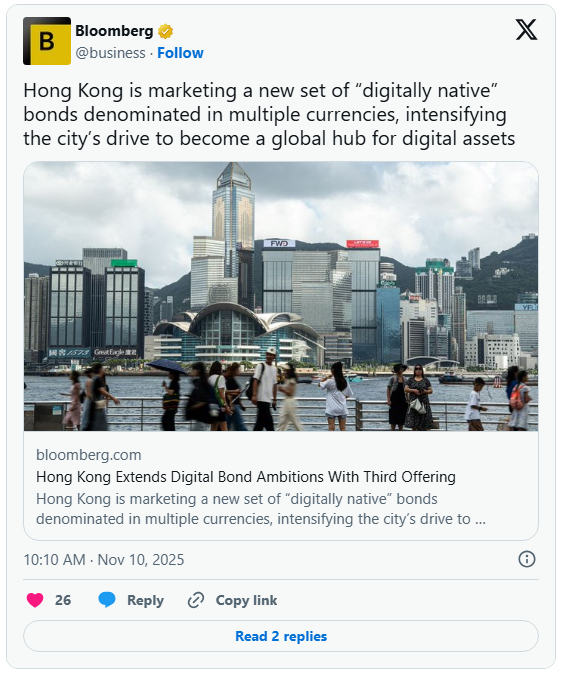
Task: Follow the Bloomberg account
Action: coord(180,53)
